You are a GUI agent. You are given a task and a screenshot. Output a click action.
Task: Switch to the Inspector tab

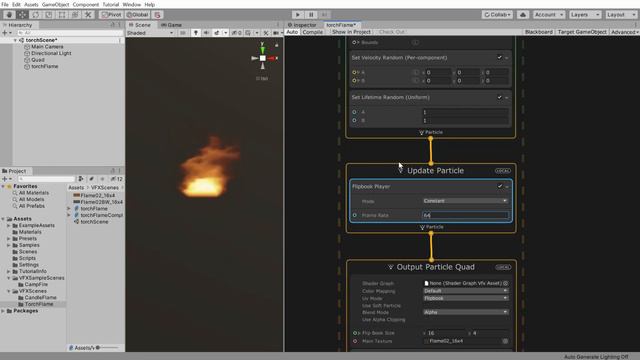(302, 25)
